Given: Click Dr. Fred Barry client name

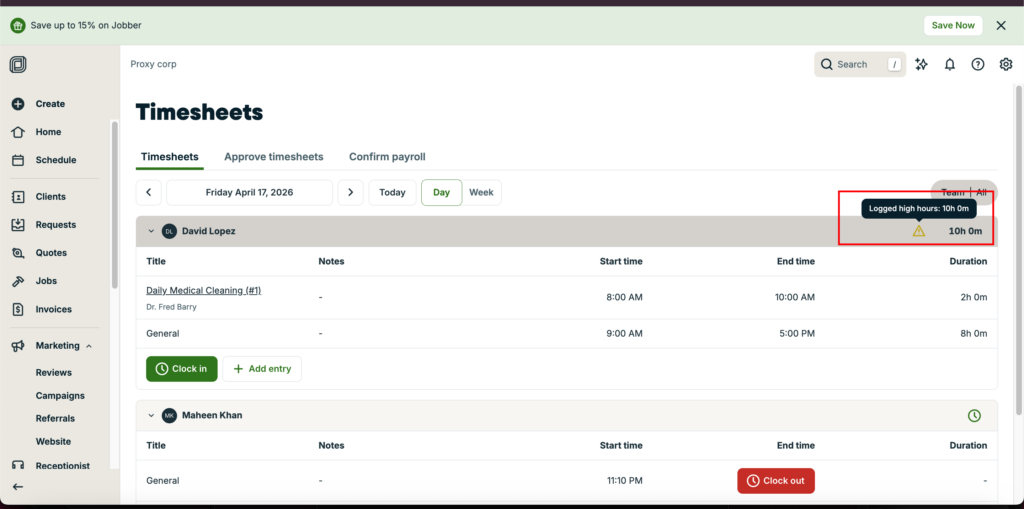Looking at the screenshot, I should 171,306.
